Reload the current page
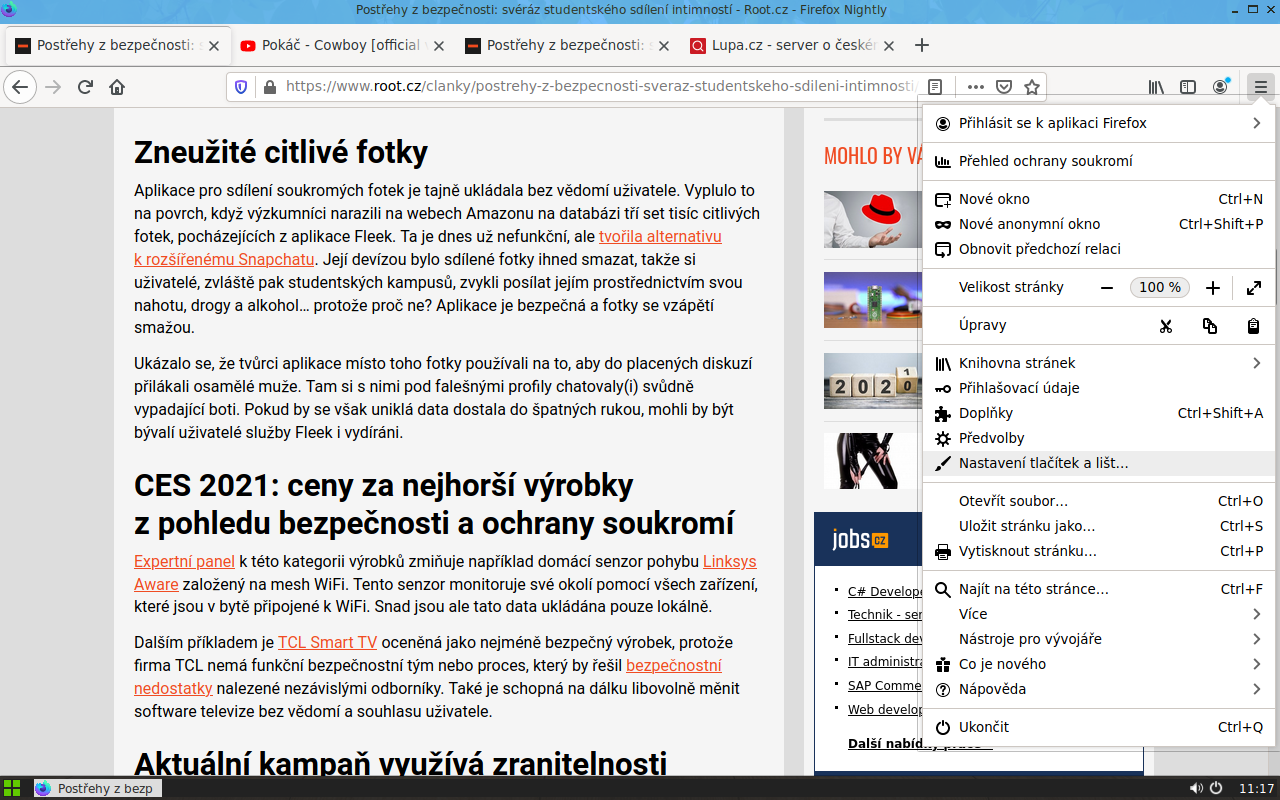 click(x=85, y=87)
